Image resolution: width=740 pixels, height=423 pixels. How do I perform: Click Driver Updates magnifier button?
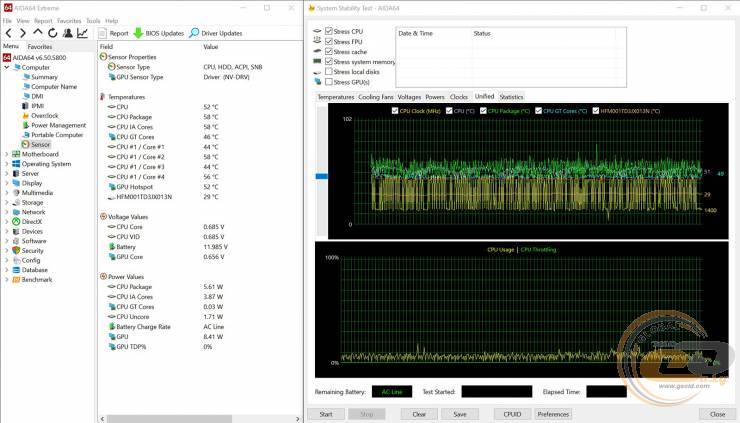click(x=215, y=33)
